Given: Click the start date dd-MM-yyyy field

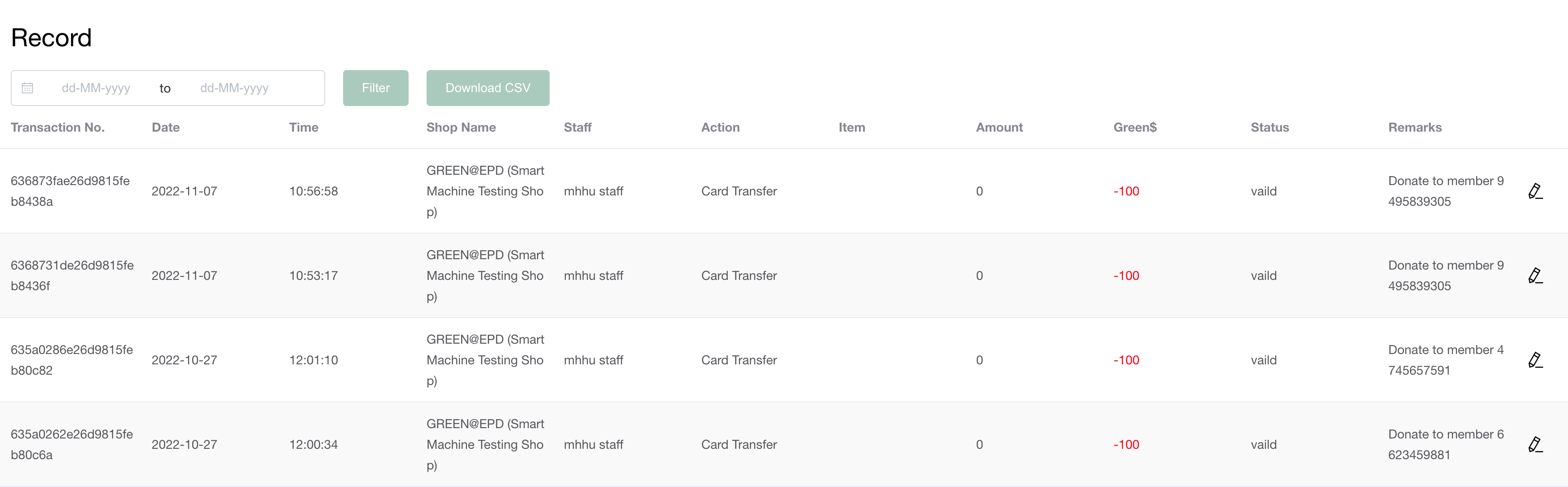Looking at the screenshot, I should (x=96, y=88).
